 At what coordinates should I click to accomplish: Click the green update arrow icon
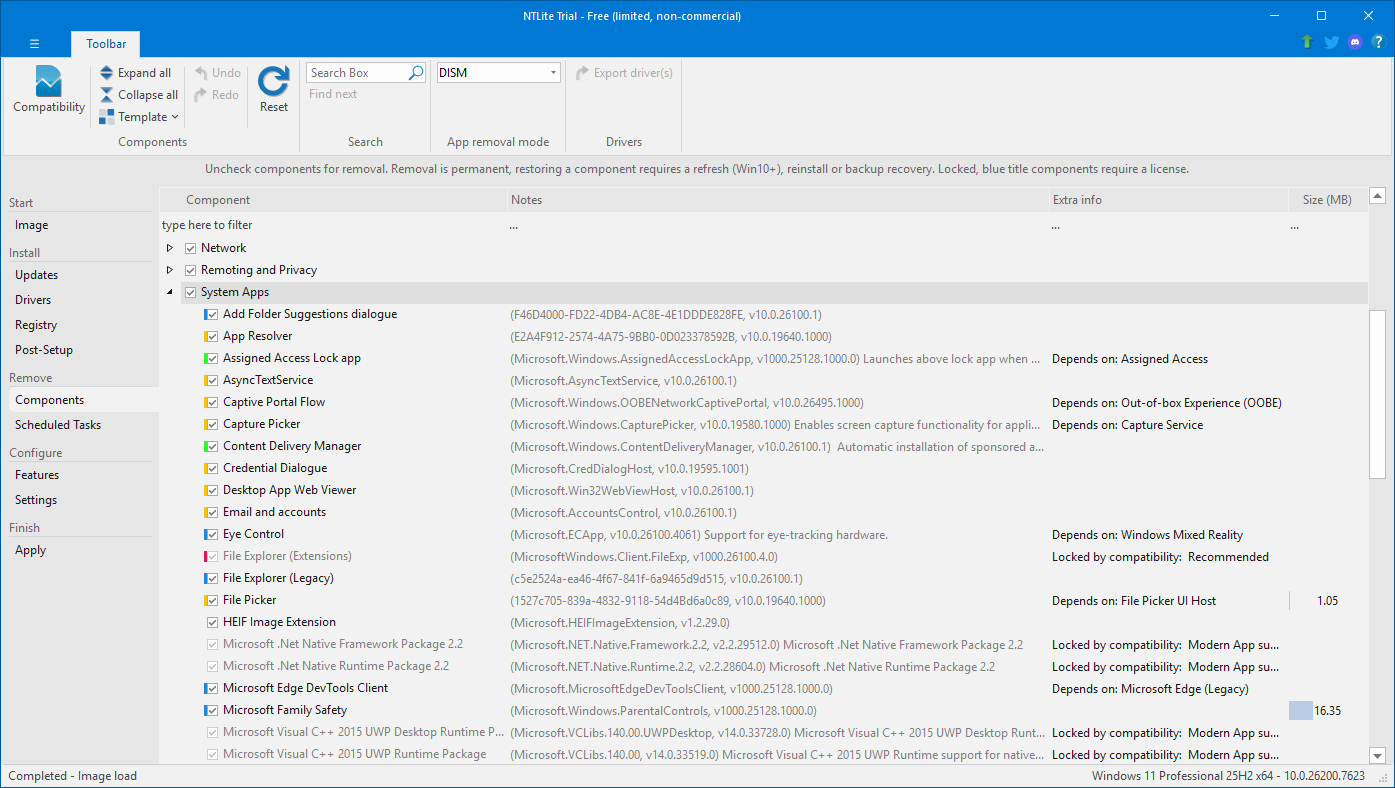click(x=1307, y=42)
